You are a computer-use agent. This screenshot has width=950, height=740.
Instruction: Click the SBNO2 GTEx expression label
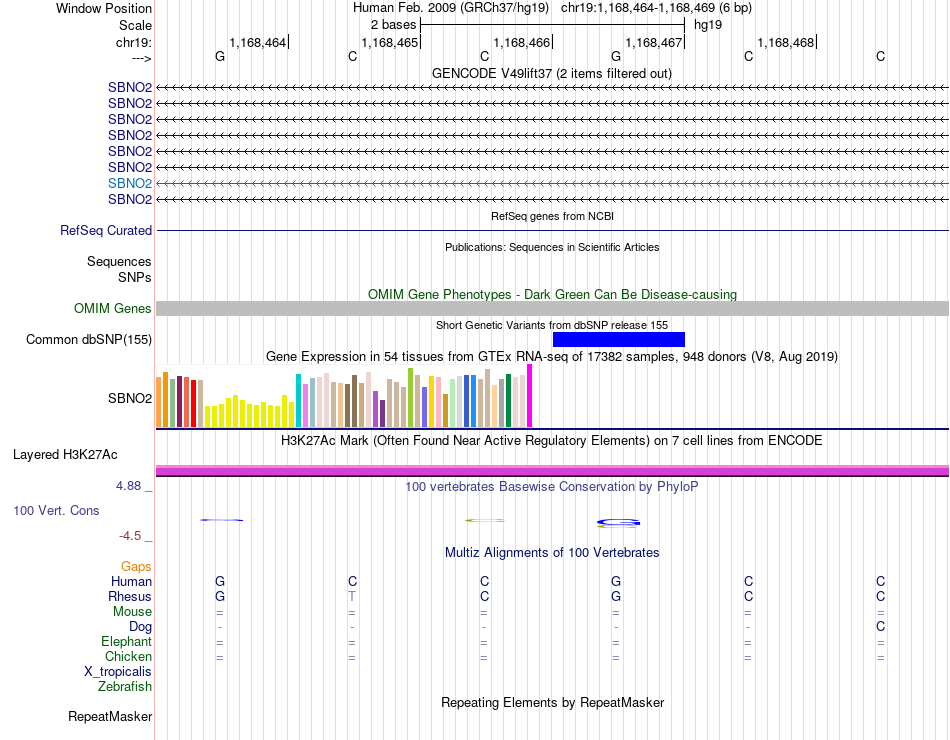[x=130, y=398]
